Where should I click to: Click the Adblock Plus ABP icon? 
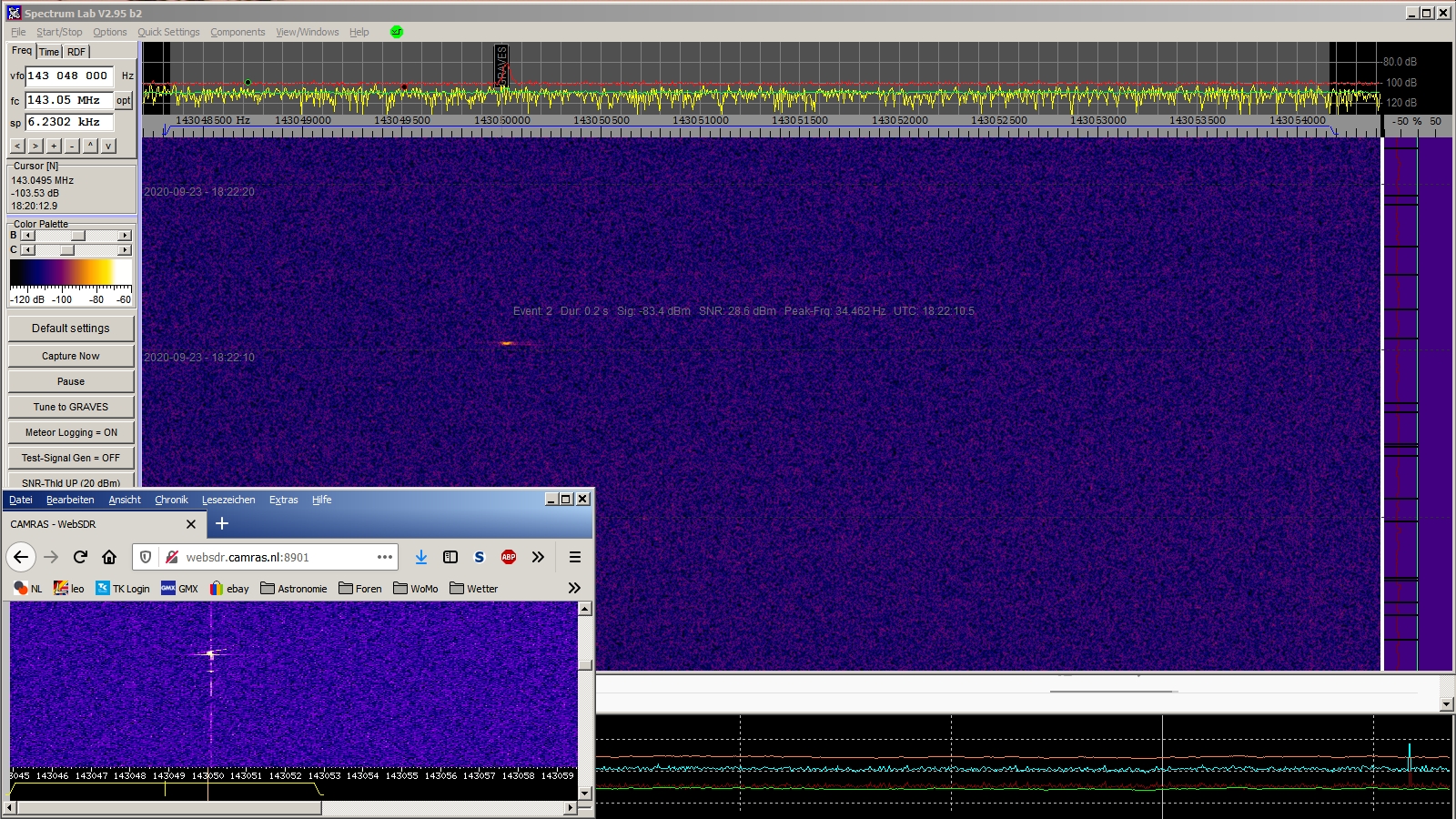(509, 557)
